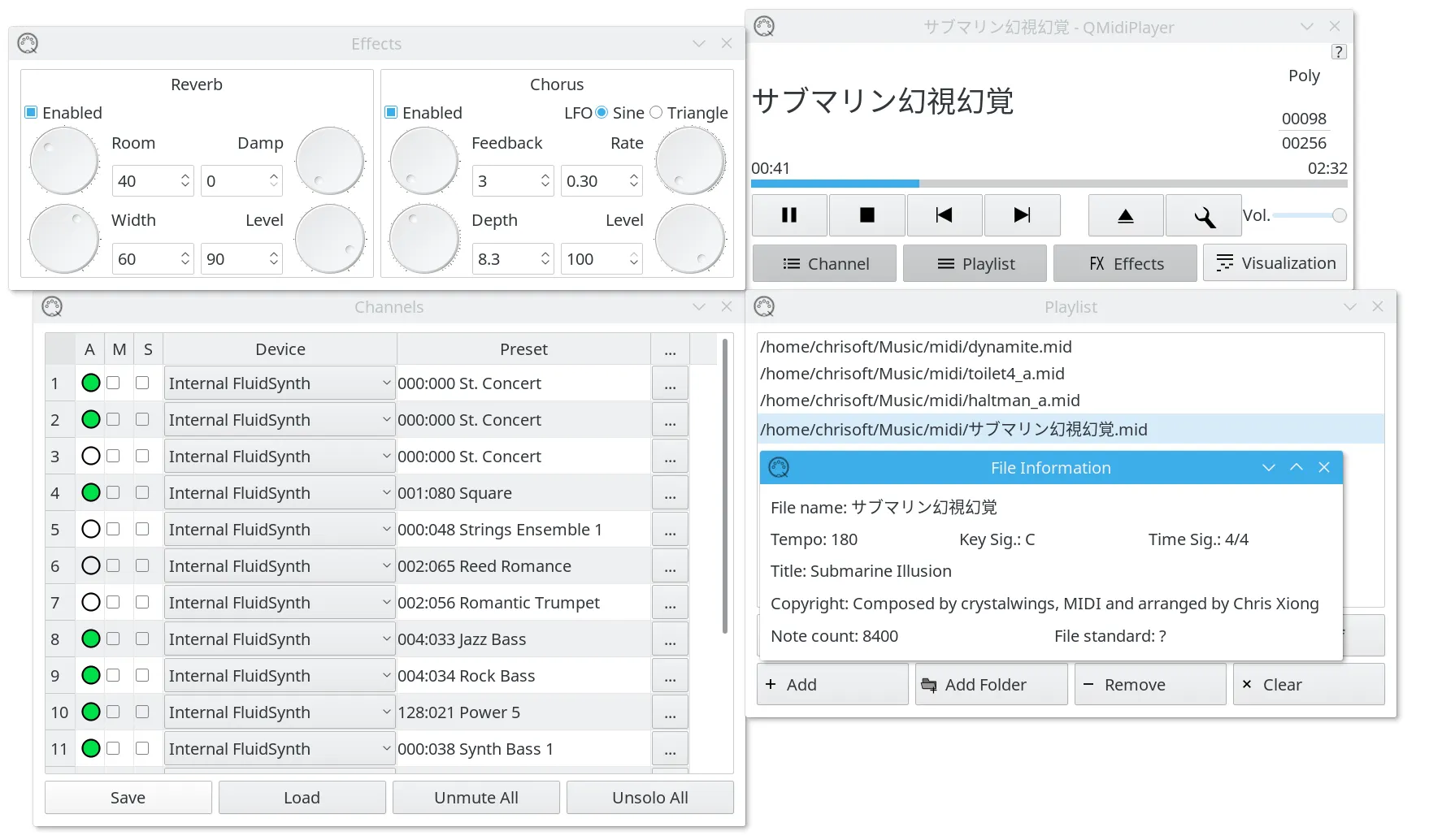The height and width of the screenshot is (840, 1442).
Task: Skip to previous track
Action: click(x=945, y=215)
